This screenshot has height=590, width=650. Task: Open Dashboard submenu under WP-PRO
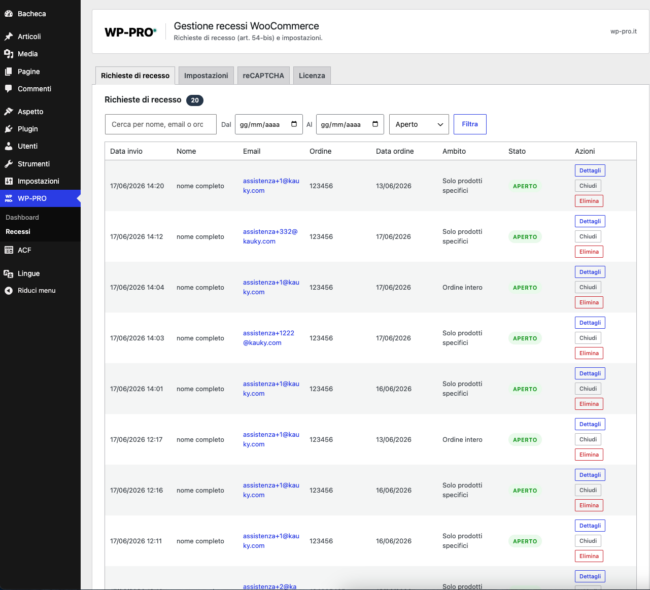(x=22, y=217)
